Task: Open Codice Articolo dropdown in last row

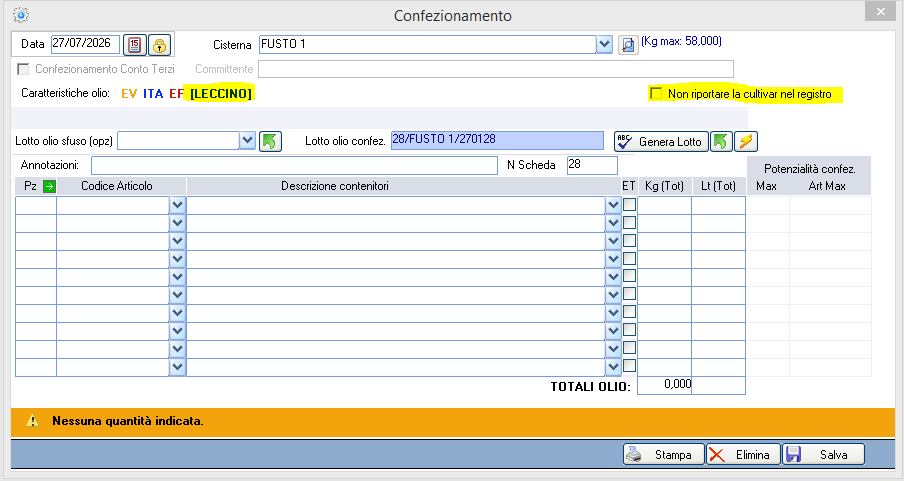Action: 178,367
